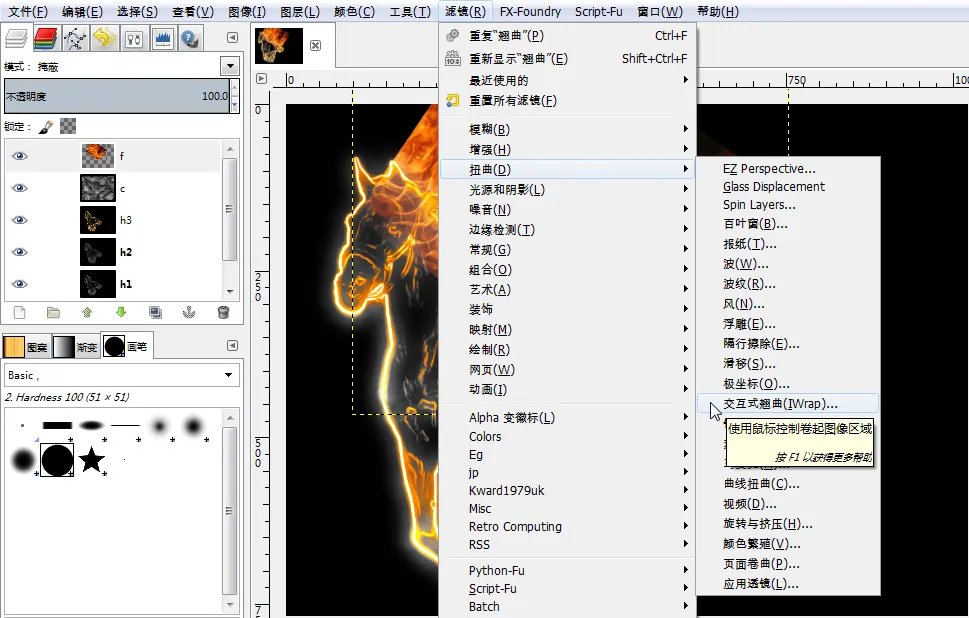Image resolution: width=969 pixels, height=618 pixels.
Task: Open the Undo History tab icon
Action: (104, 39)
